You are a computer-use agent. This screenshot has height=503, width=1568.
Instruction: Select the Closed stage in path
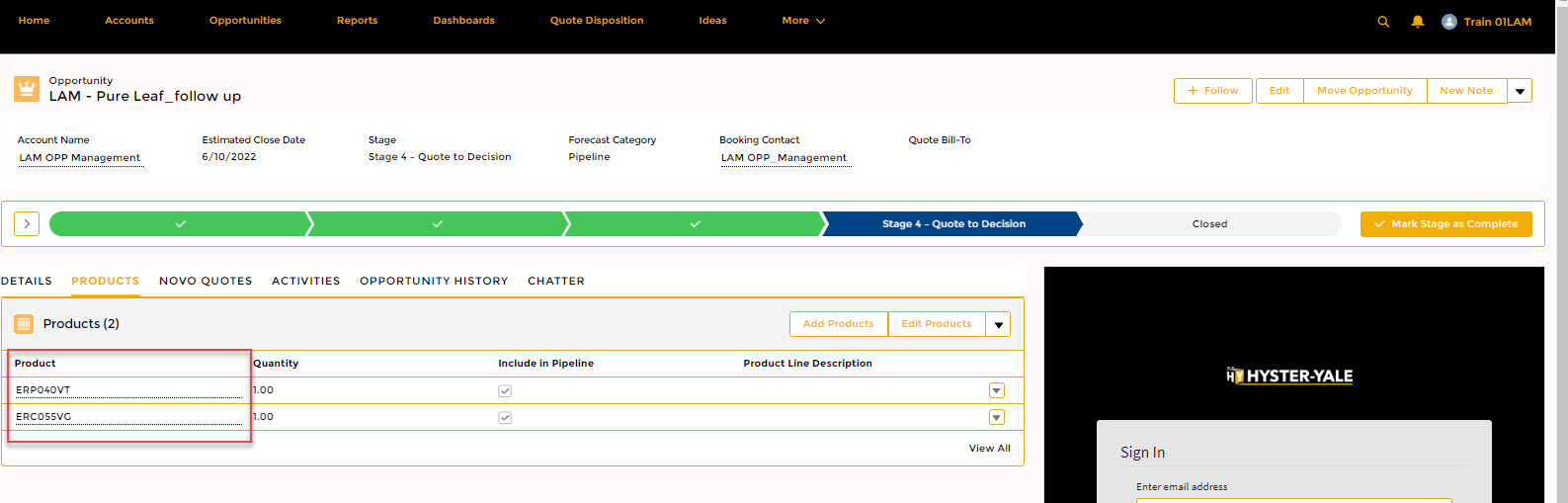(x=1209, y=224)
